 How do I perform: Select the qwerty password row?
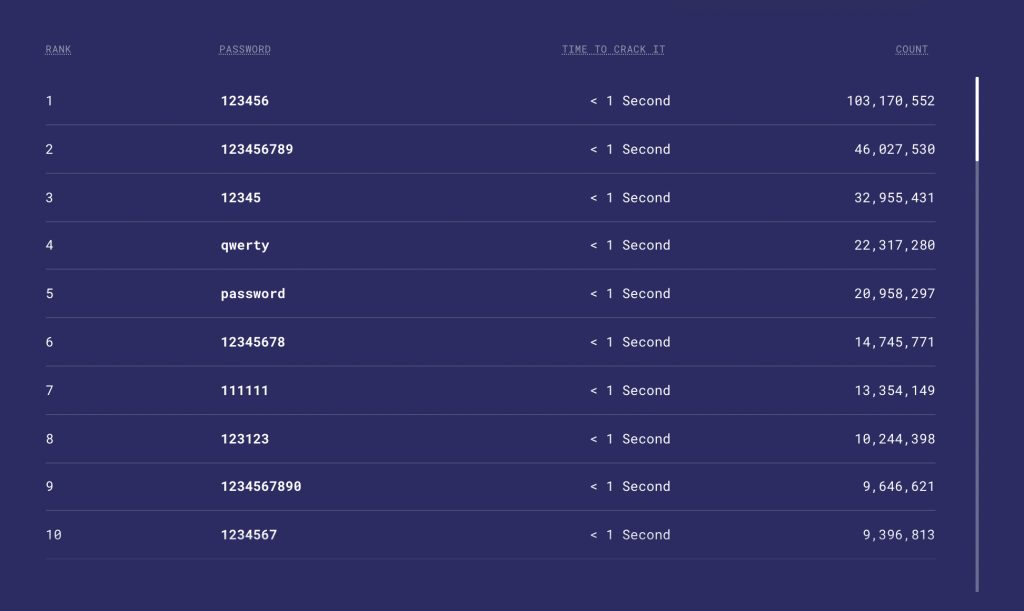pyautogui.click(x=245, y=246)
